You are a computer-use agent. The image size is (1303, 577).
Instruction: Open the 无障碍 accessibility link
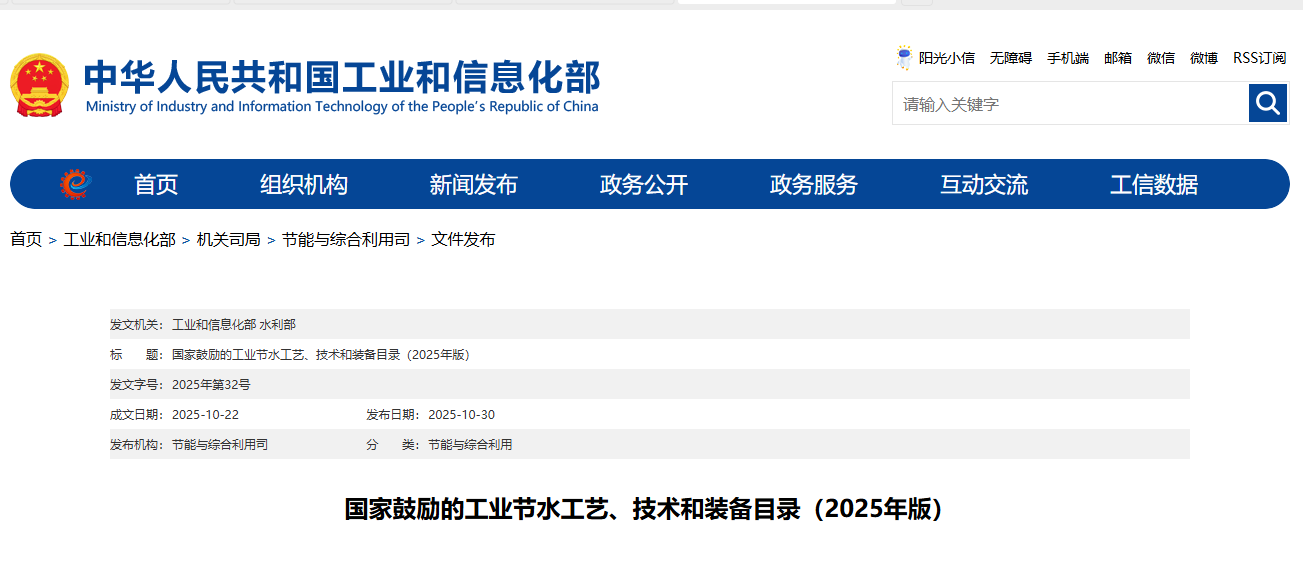coord(1010,58)
